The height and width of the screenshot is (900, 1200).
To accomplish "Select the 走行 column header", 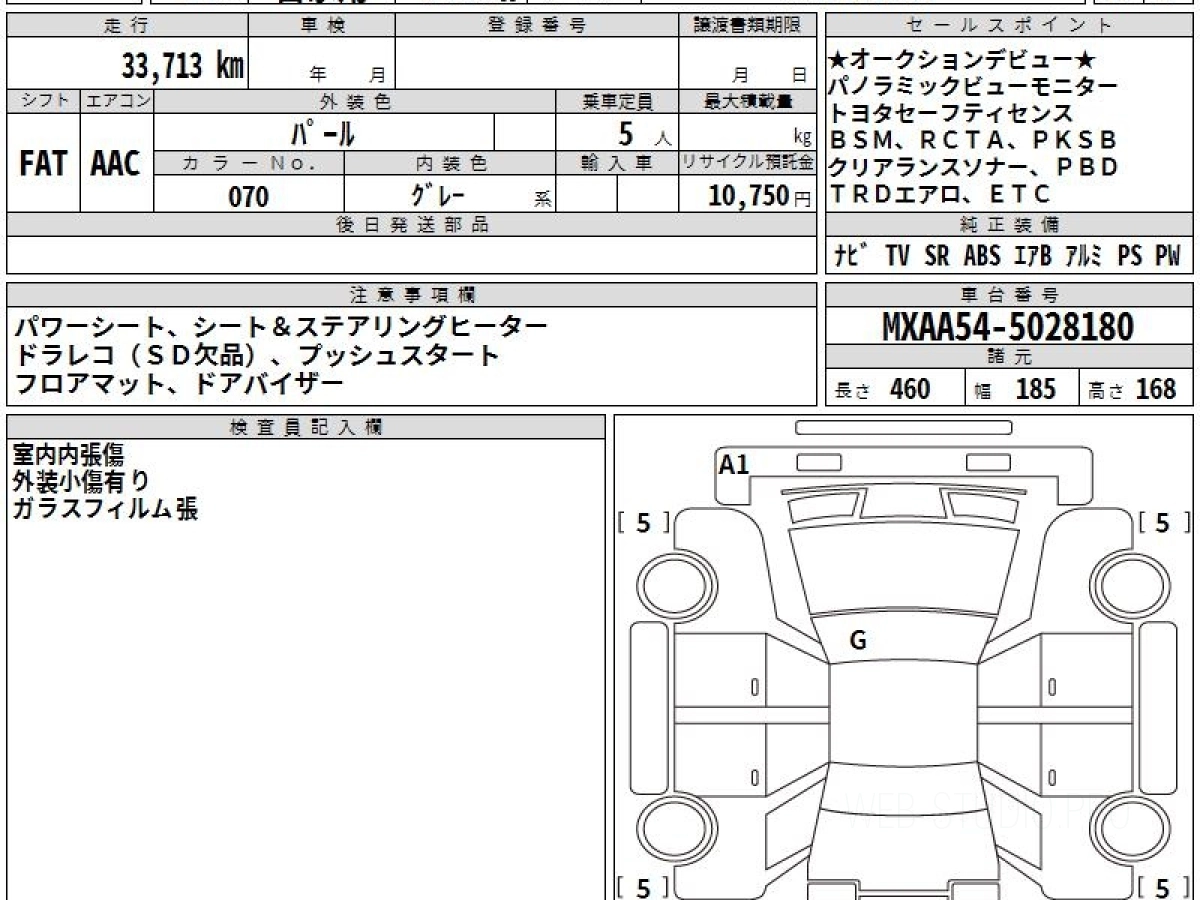I will pyautogui.click(x=126, y=25).
